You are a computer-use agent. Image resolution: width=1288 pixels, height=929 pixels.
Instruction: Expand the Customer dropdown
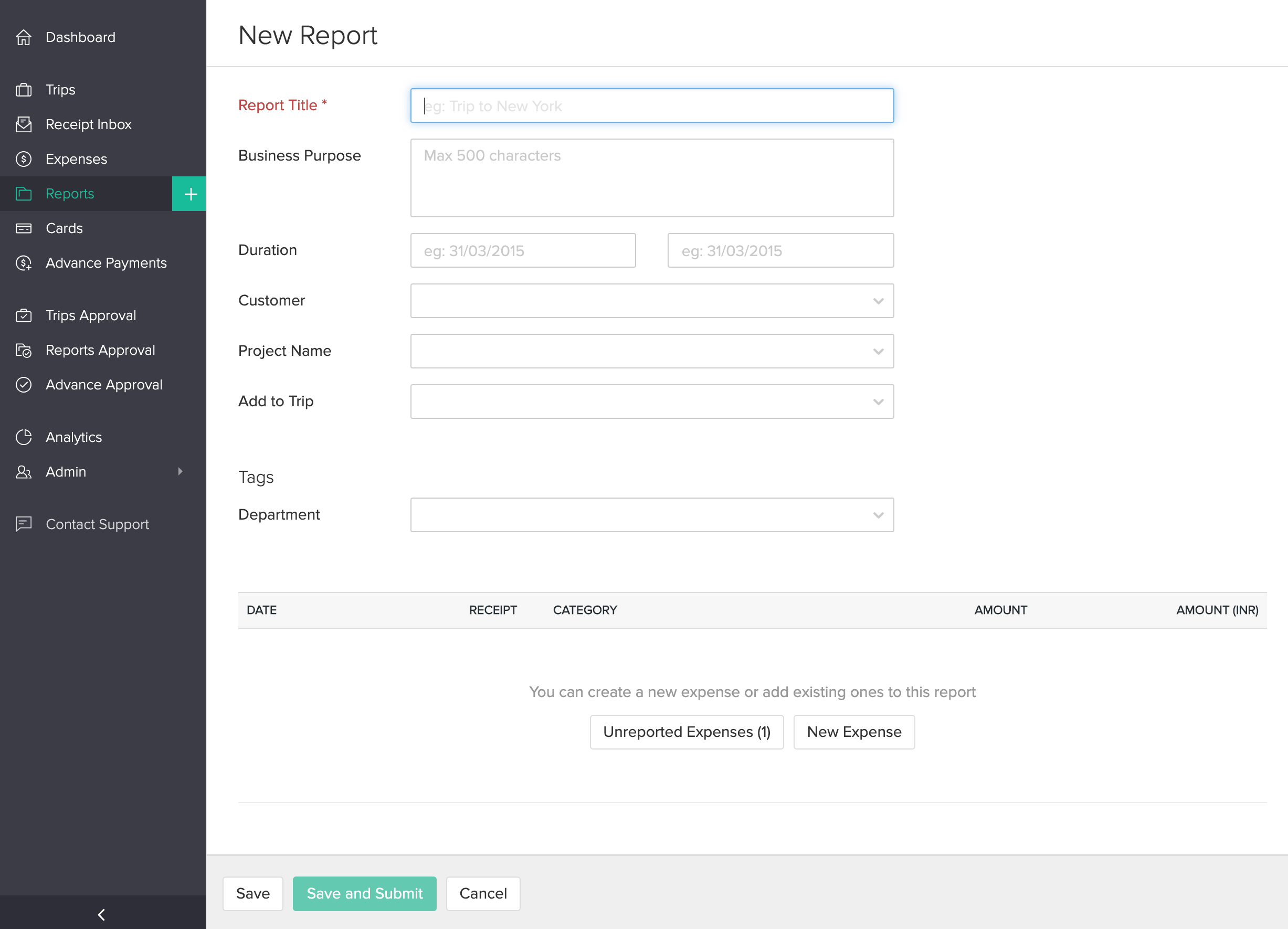coord(878,301)
